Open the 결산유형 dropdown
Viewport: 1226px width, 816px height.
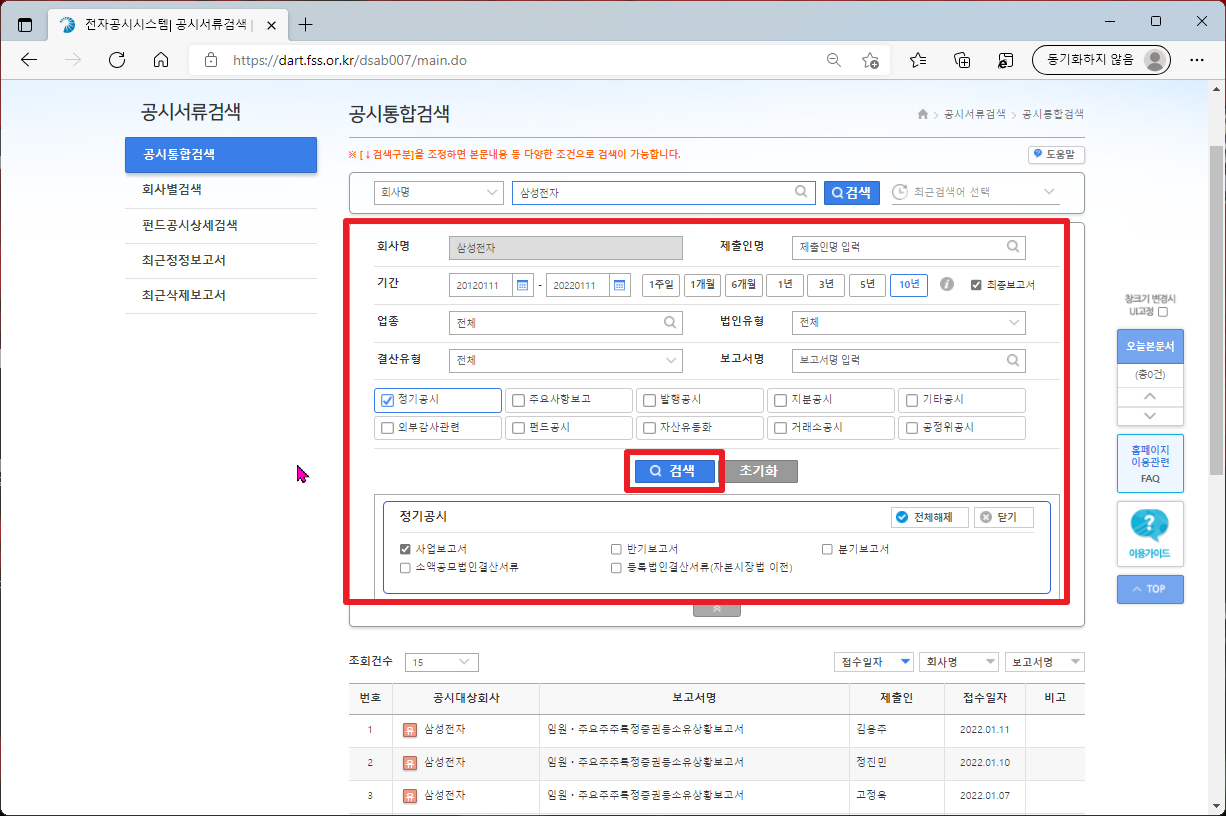pos(566,360)
